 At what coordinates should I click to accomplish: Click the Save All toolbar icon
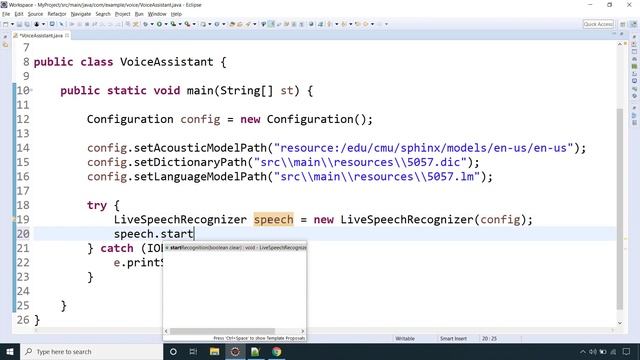[27, 24]
